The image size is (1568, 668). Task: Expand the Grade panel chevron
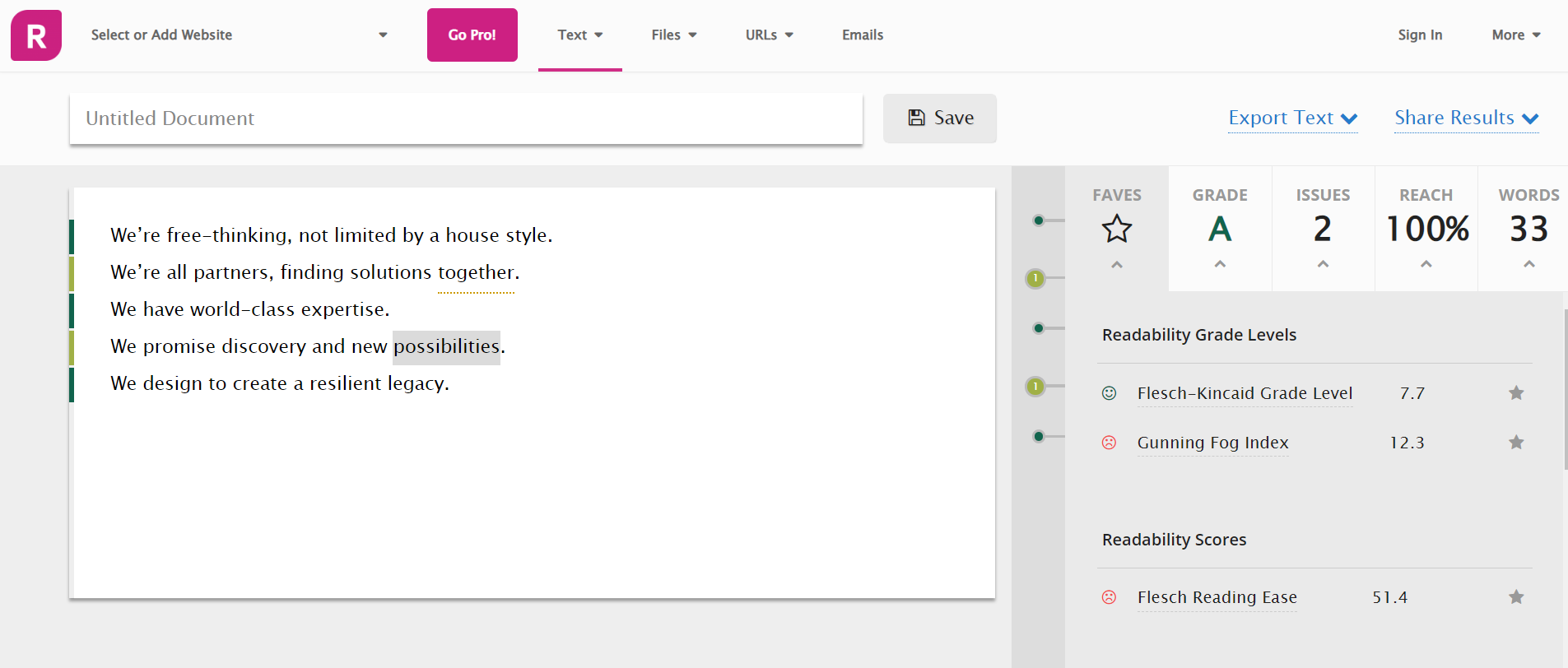(1220, 264)
